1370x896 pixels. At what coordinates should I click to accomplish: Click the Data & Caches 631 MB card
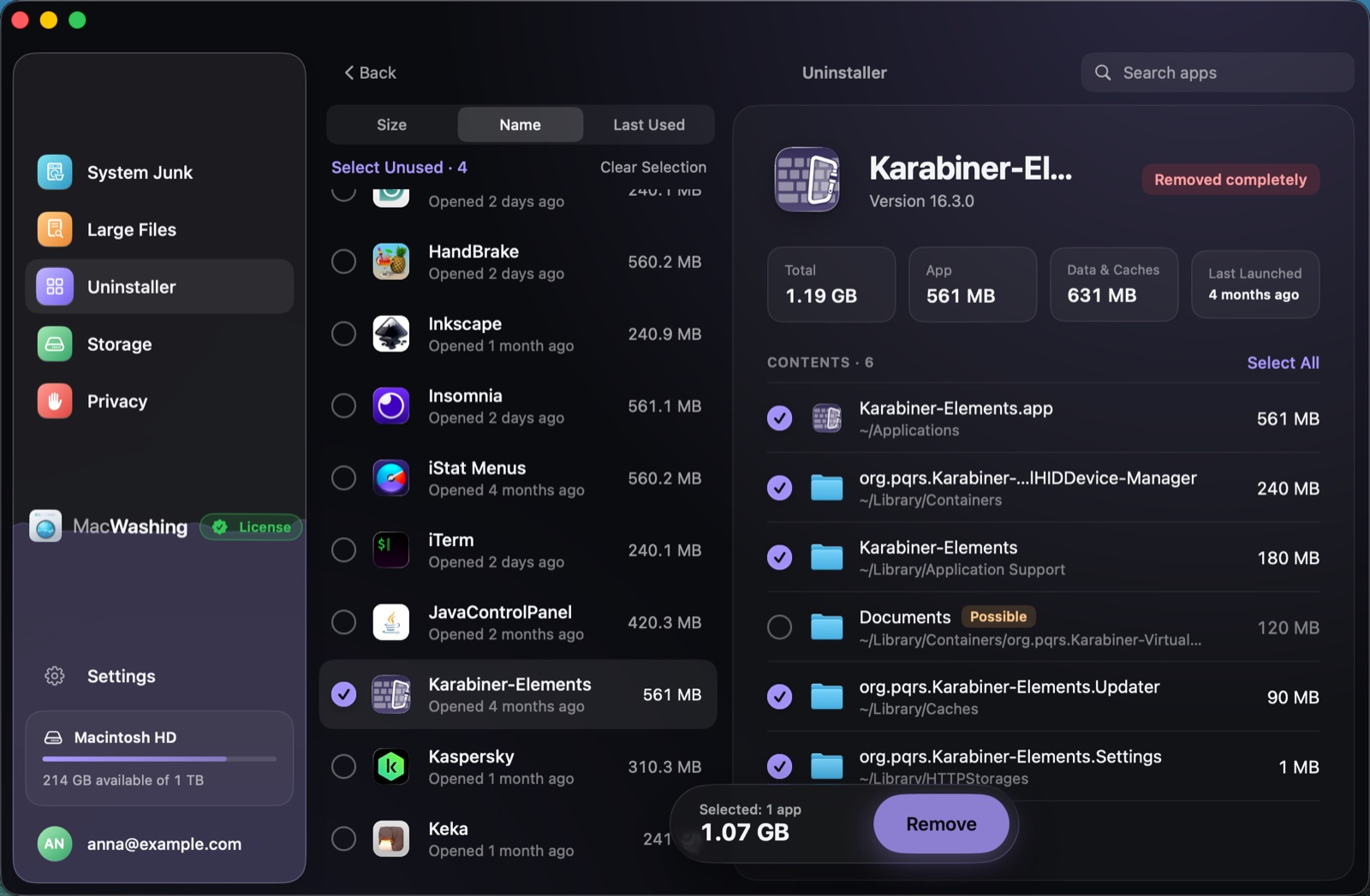click(1114, 284)
